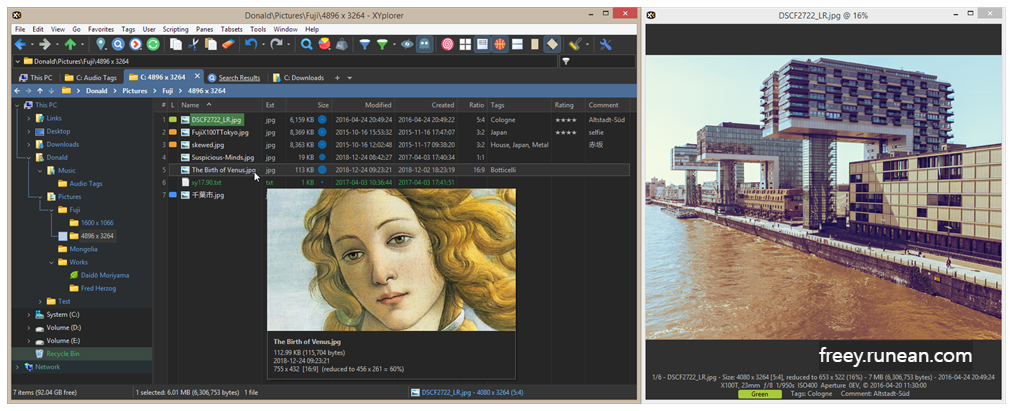
Task: Click the Fuji breadcrumb segment
Action: pos(167,91)
